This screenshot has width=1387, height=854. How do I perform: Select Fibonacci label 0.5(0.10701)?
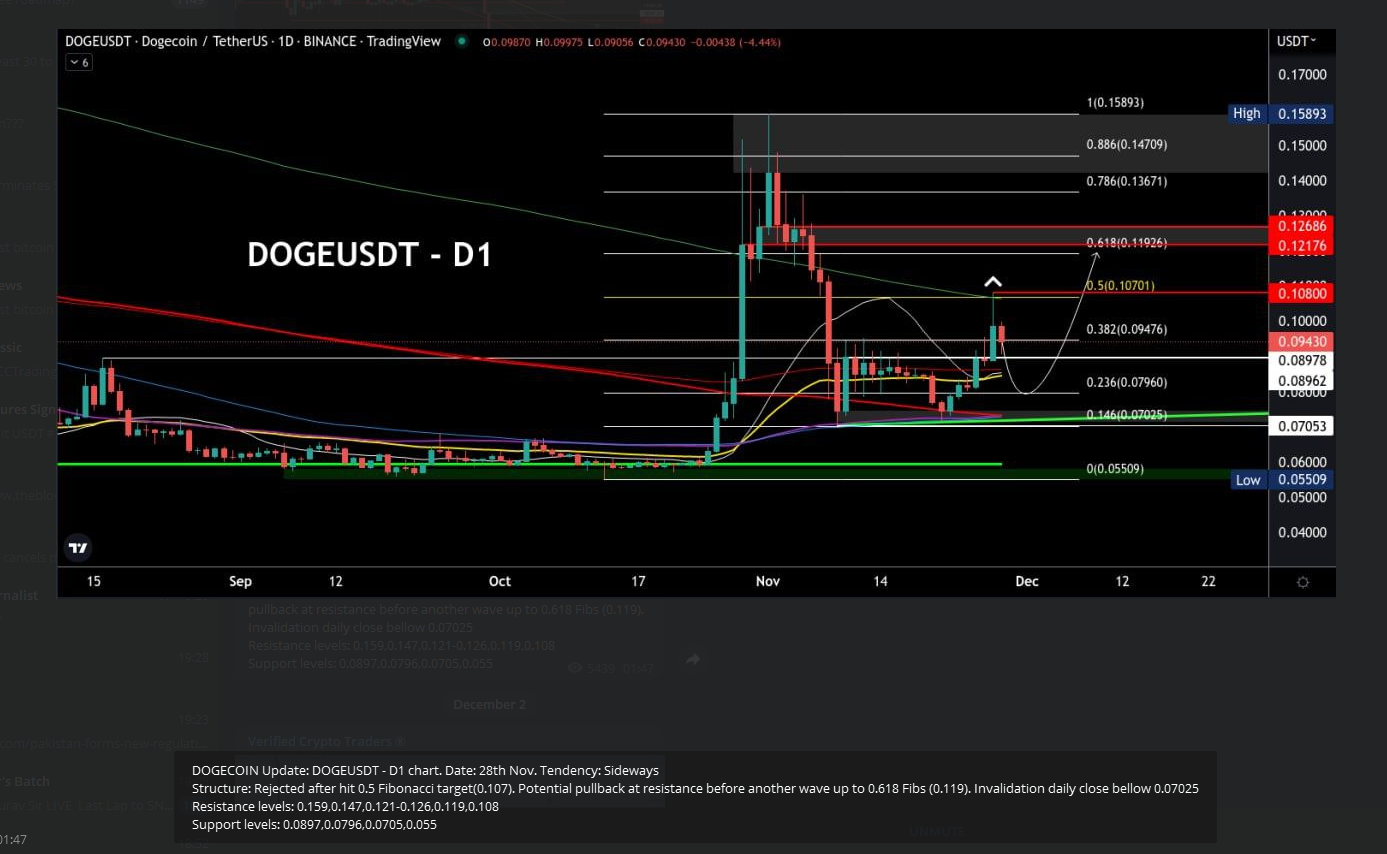click(x=1120, y=286)
